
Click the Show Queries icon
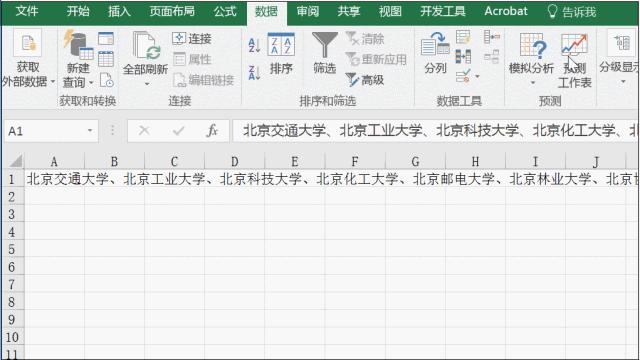point(106,38)
